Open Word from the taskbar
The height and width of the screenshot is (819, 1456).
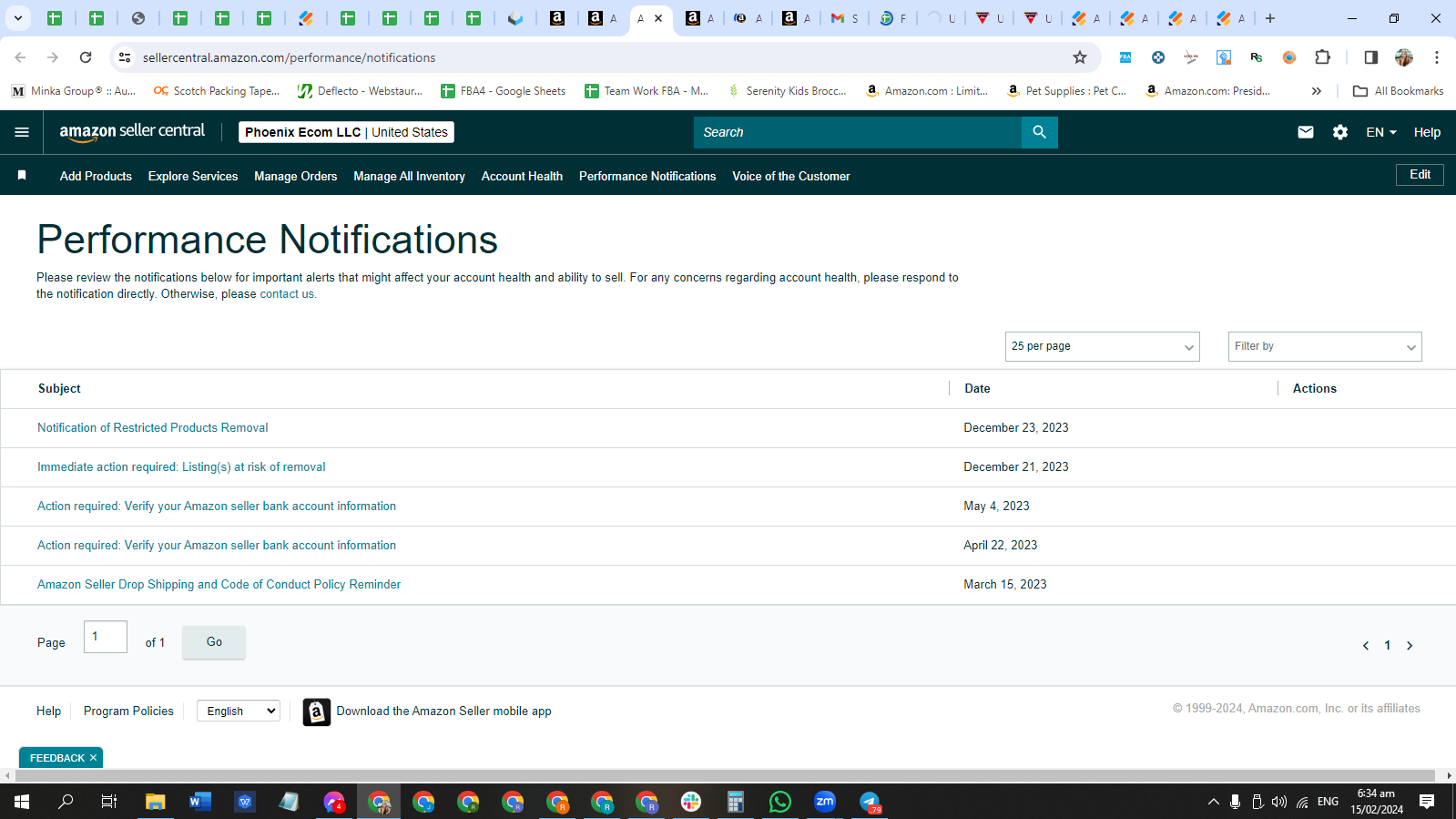point(199,802)
